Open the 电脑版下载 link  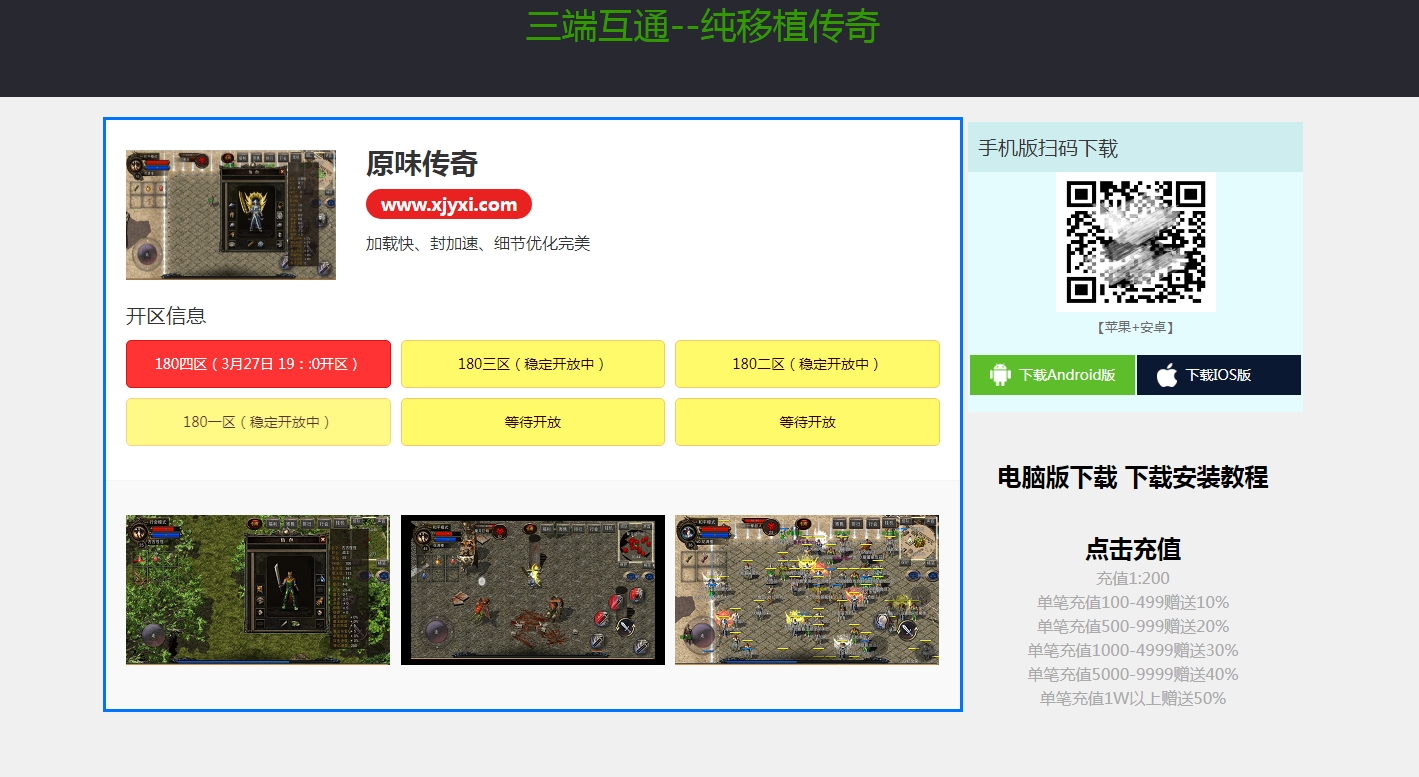pyautogui.click(x=1057, y=478)
